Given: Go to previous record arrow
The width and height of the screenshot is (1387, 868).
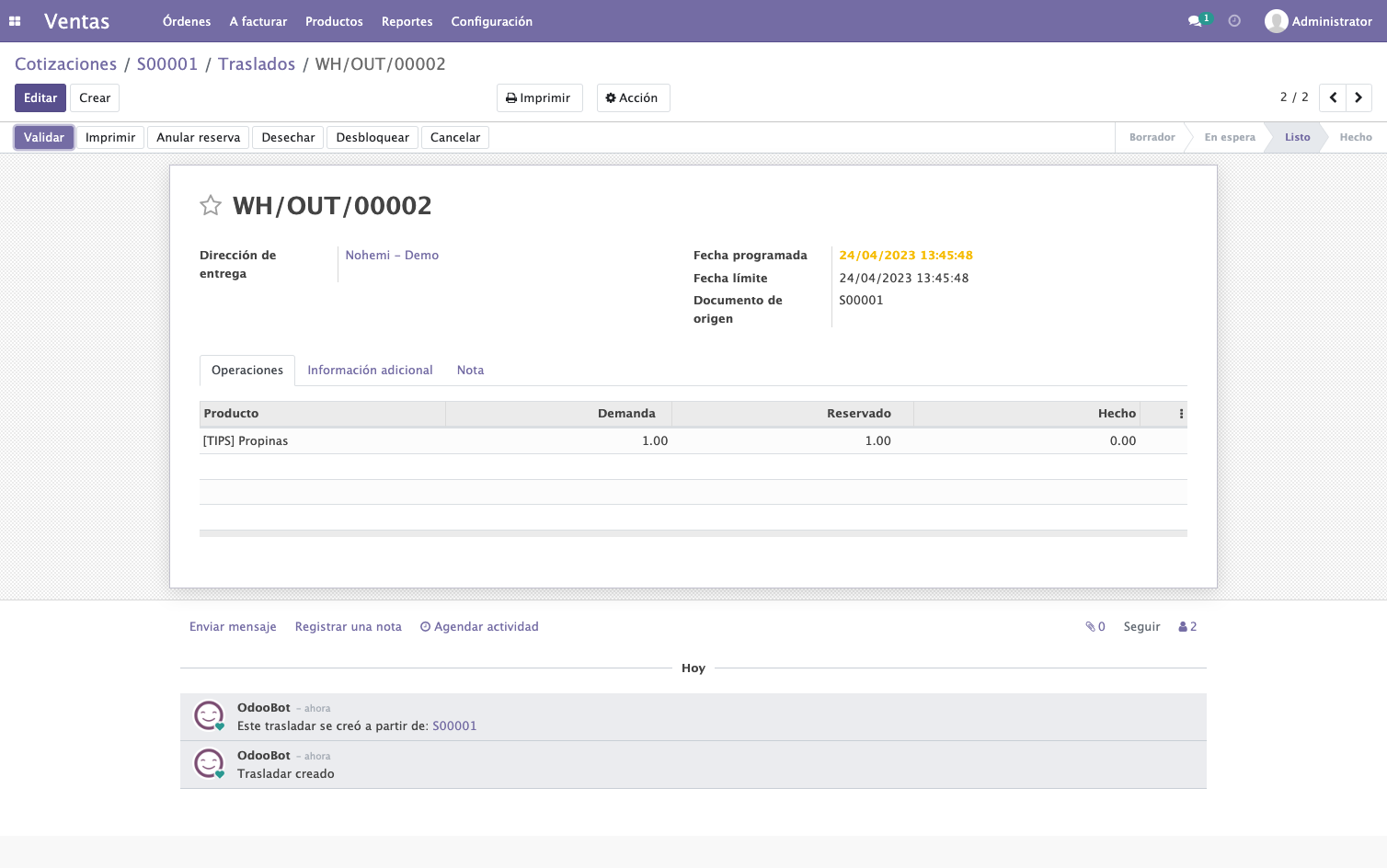Looking at the screenshot, I should 1333,97.
